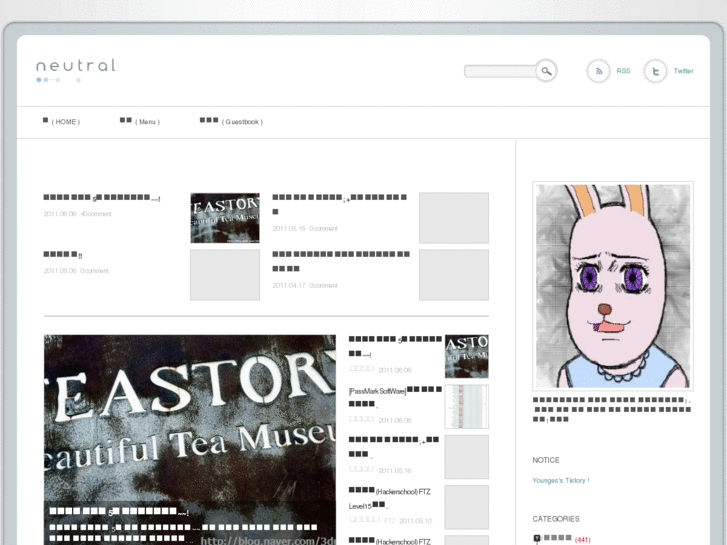Open the RSS feed icon
Screen dimensions: 727x545
599,71
